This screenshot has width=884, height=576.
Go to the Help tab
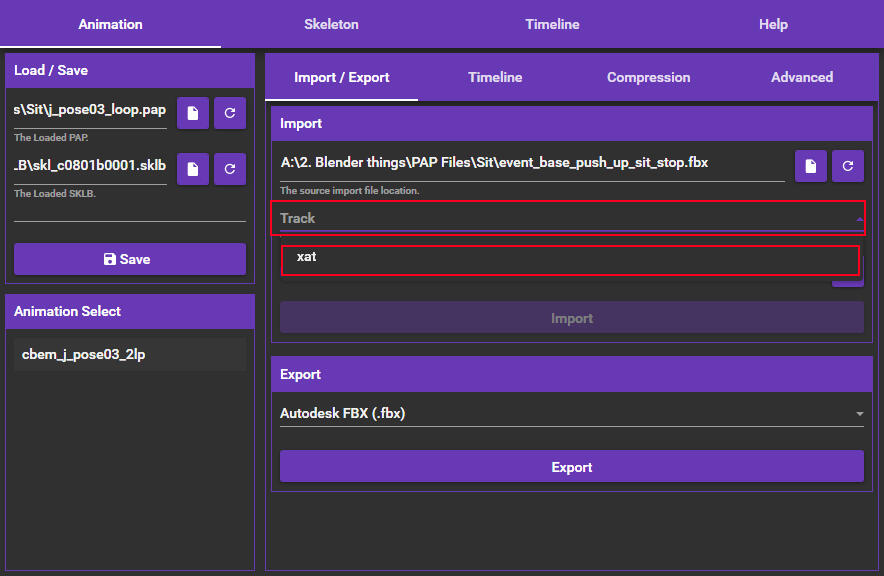click(x=773, y=24)
